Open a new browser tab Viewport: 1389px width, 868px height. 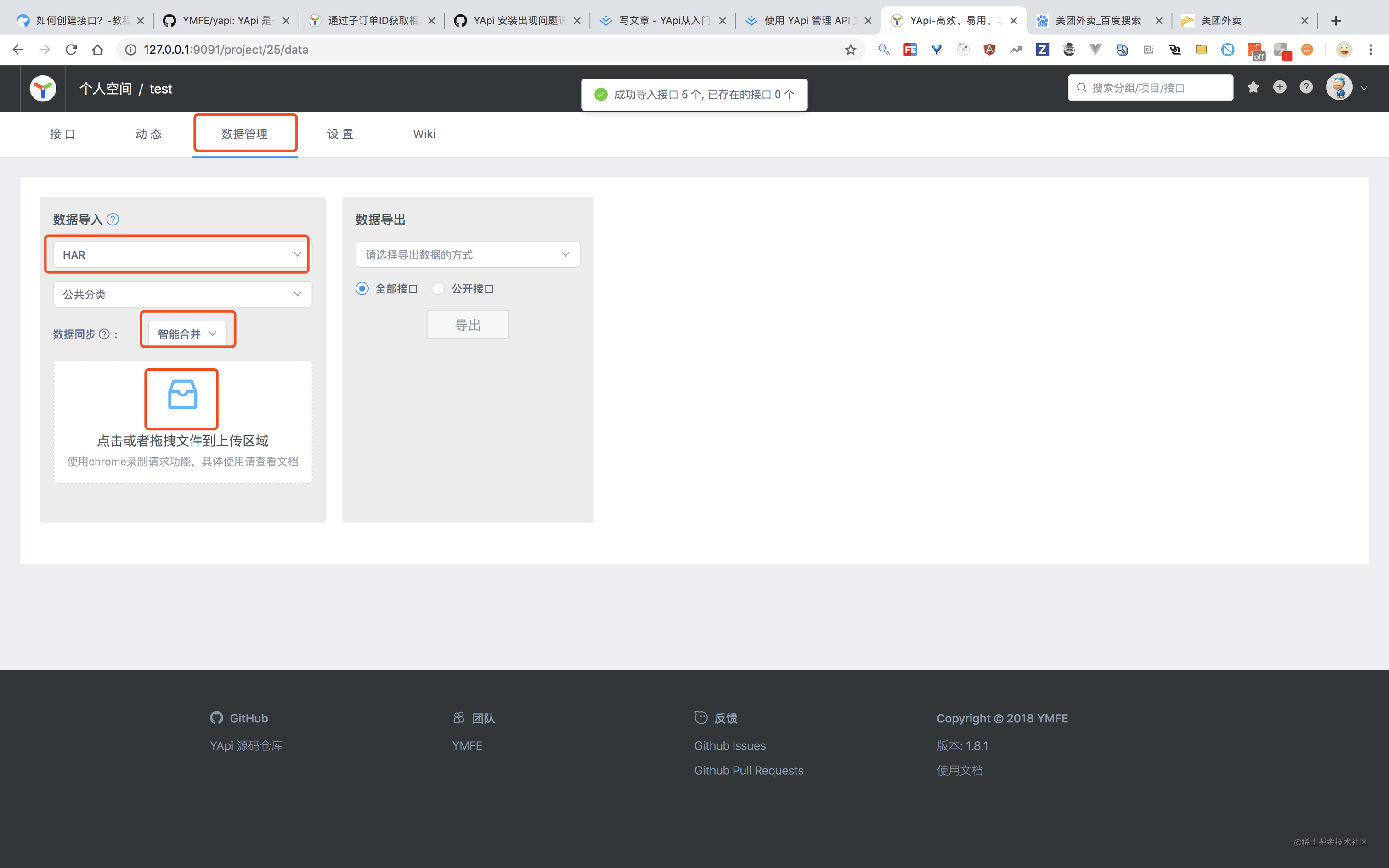[x=1336, y=21]
